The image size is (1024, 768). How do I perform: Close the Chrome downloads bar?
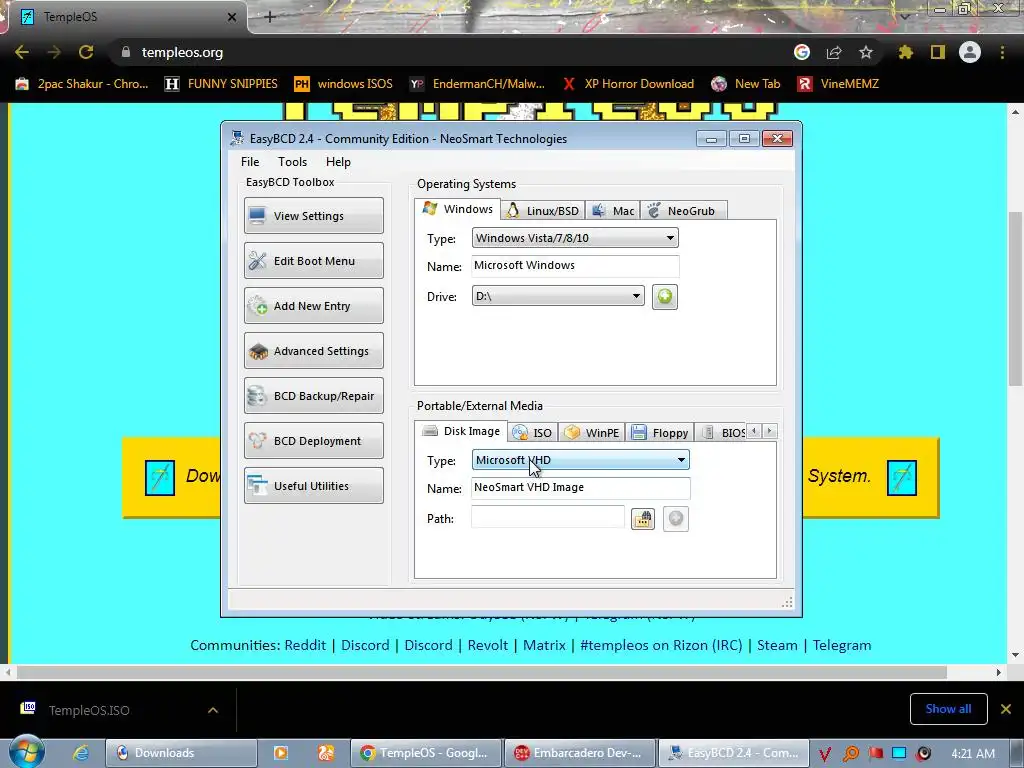coord(1006,709)
